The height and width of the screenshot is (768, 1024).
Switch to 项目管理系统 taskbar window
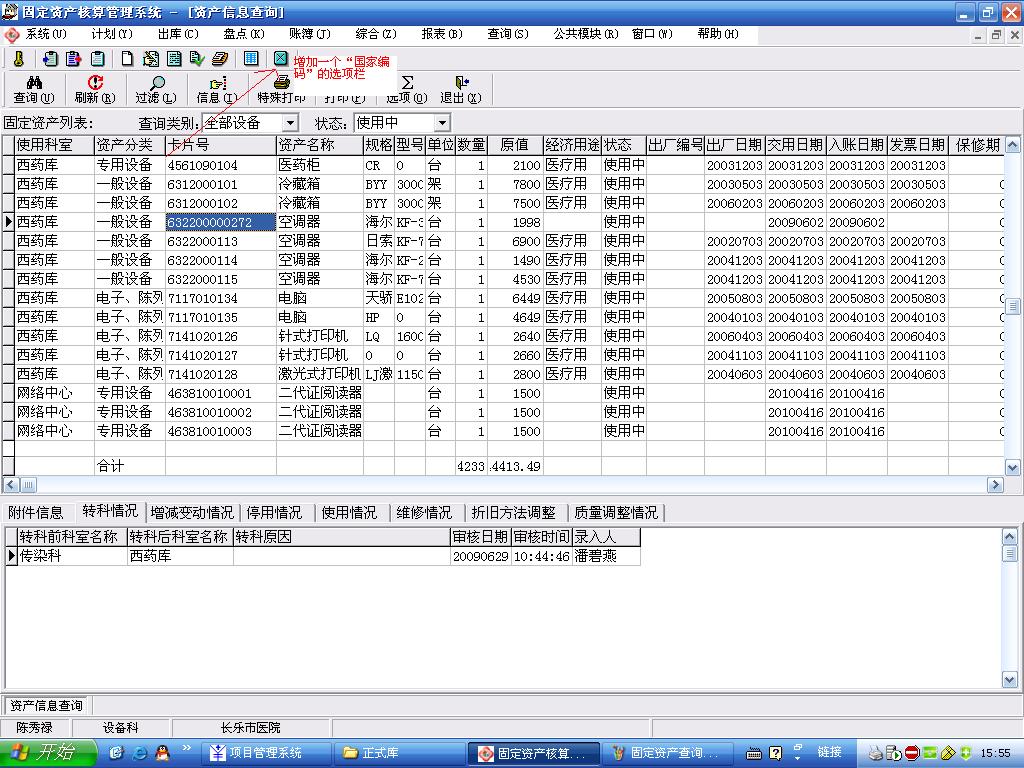coord(264,753)
